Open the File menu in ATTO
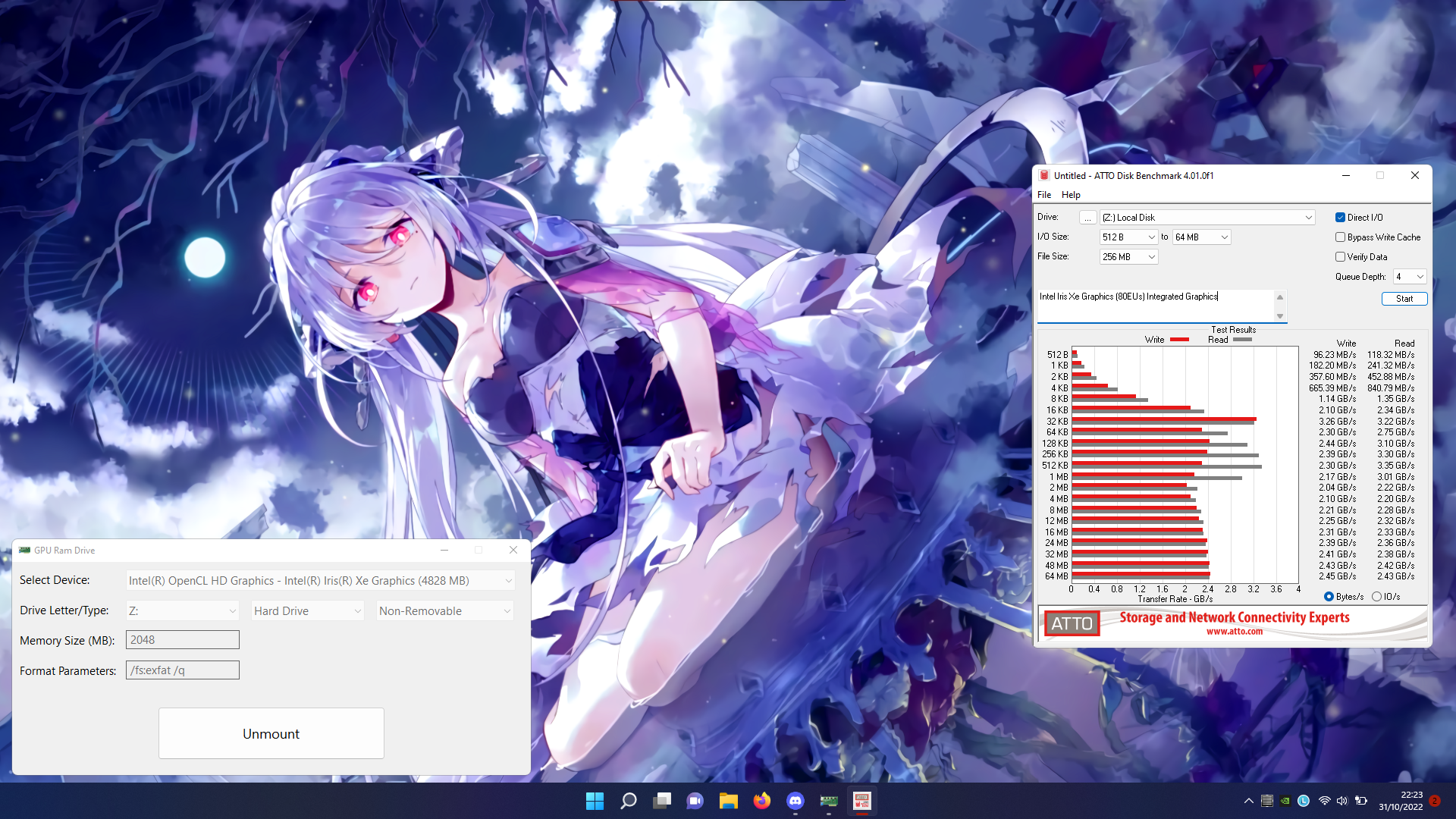Image resolution: width=1456 pixels, height=819 pixels. click(1044, 195)
